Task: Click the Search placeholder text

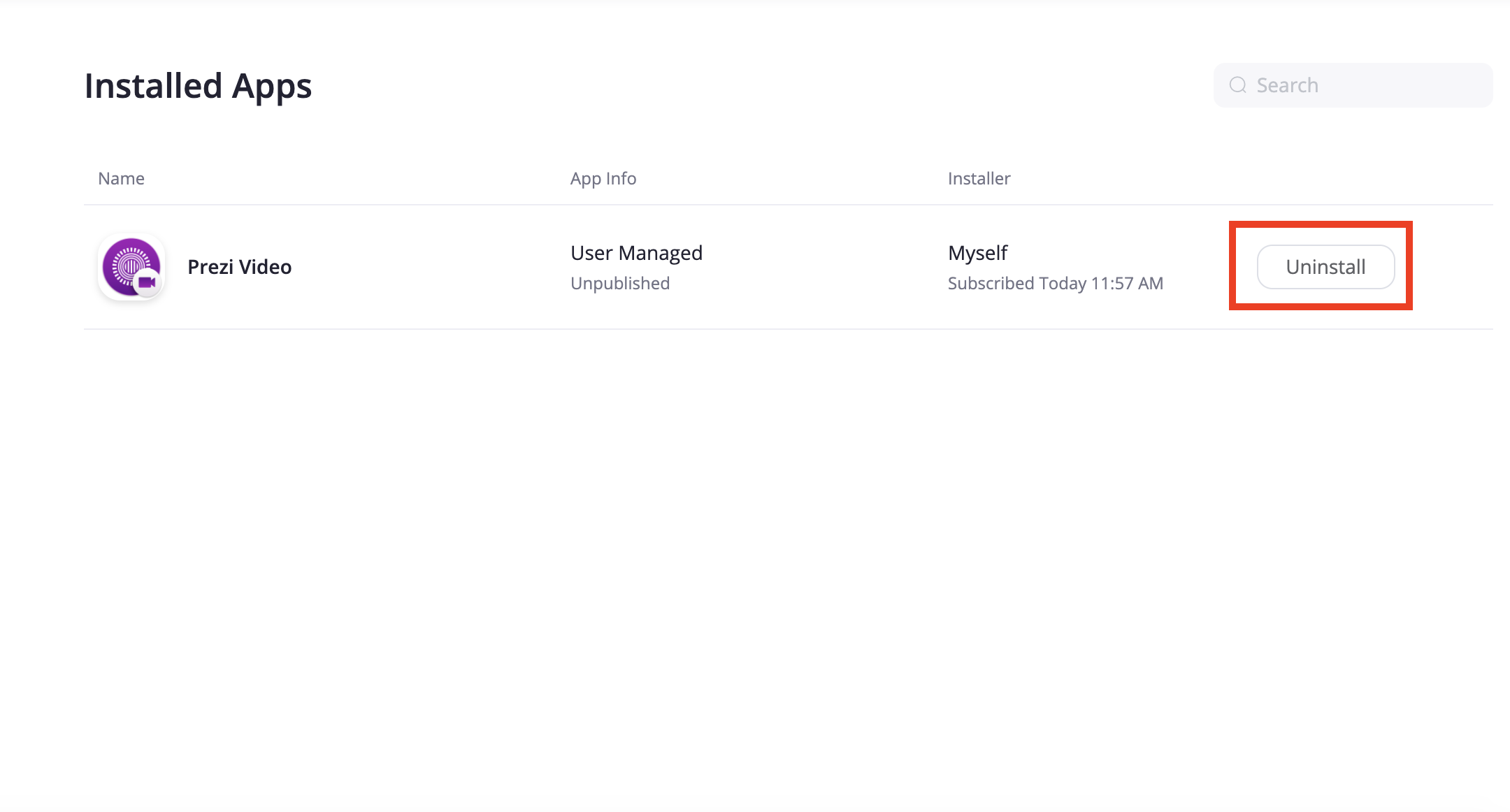Action: pos(1287,85)
